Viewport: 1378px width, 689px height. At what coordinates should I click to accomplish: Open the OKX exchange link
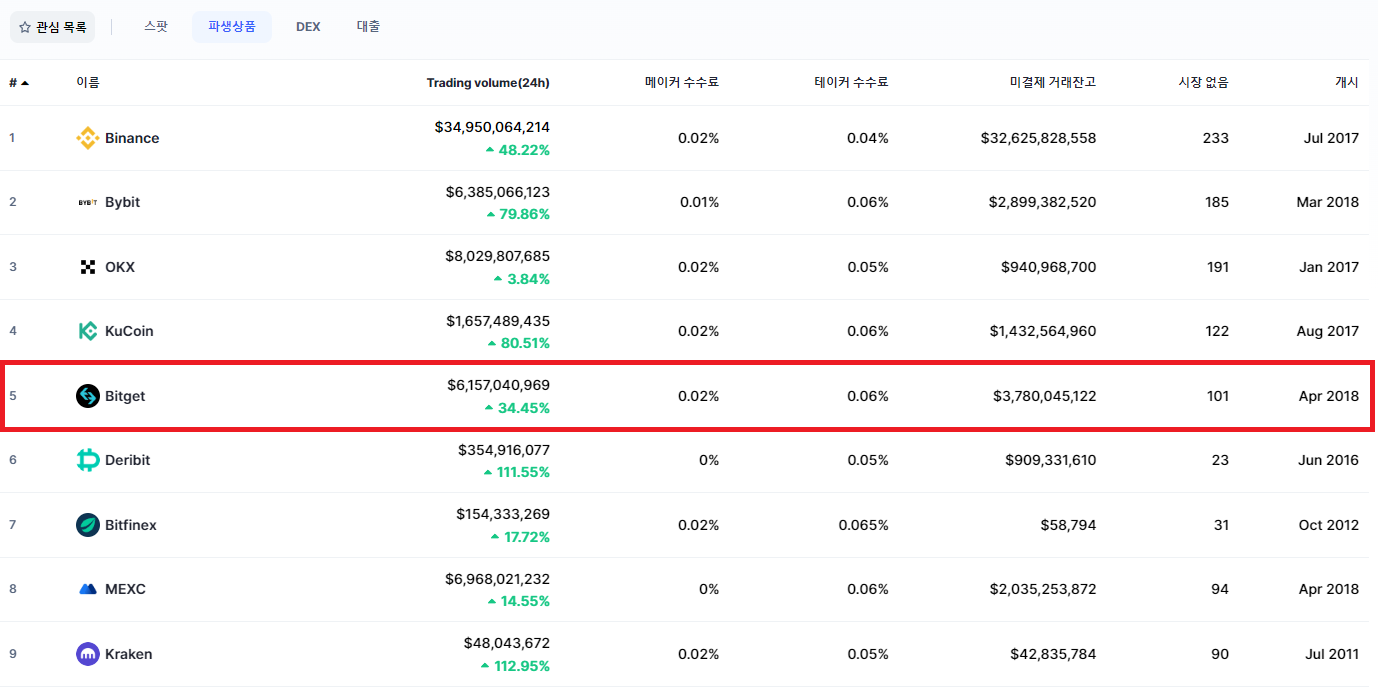coord(120,267)
